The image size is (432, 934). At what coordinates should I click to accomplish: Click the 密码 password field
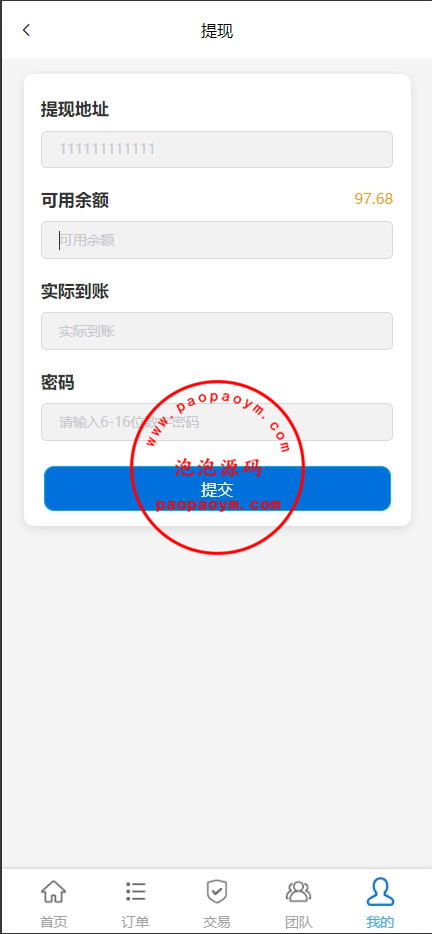217,422
